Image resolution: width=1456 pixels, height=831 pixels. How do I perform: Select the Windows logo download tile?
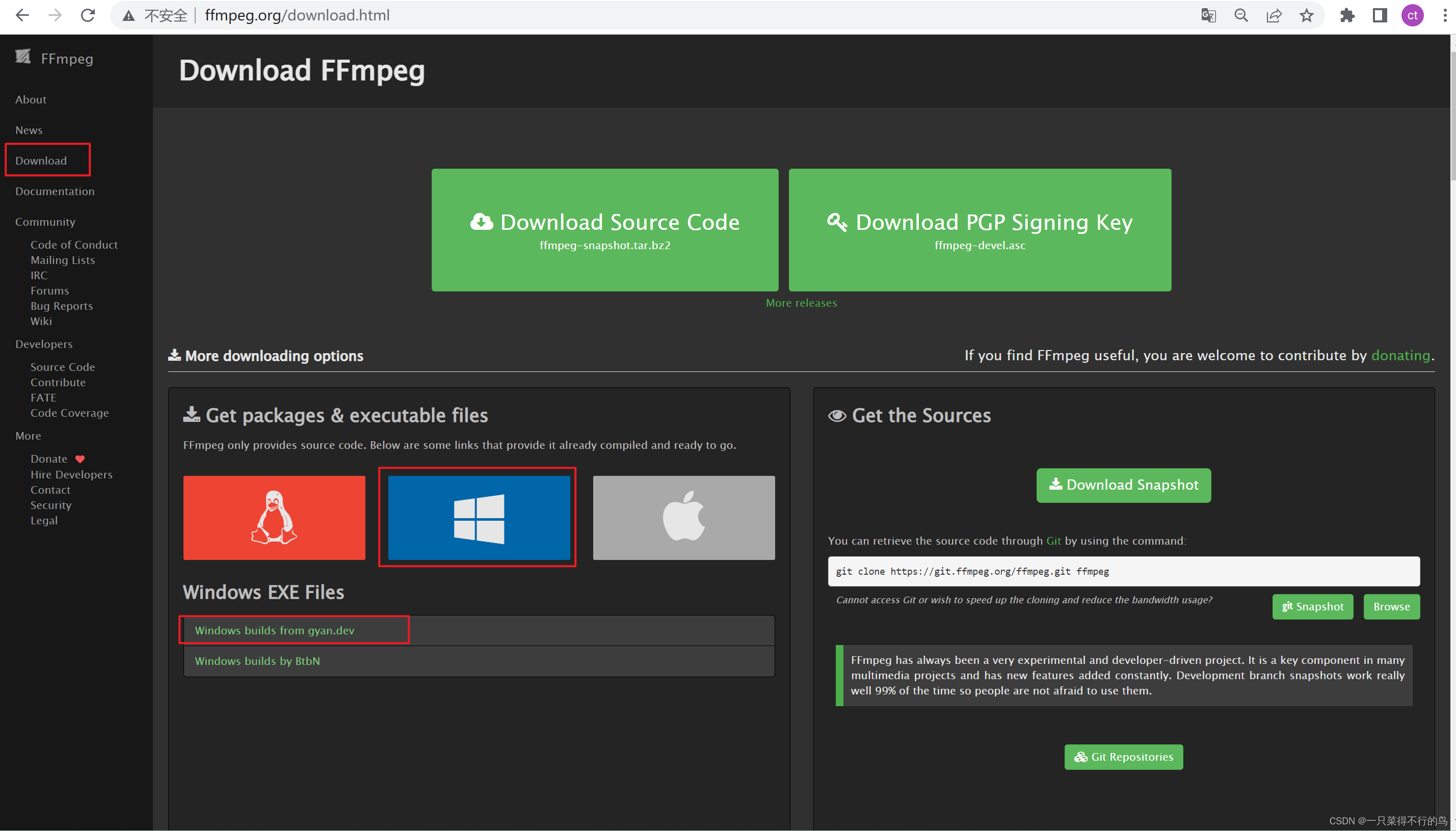pos(479,517)
